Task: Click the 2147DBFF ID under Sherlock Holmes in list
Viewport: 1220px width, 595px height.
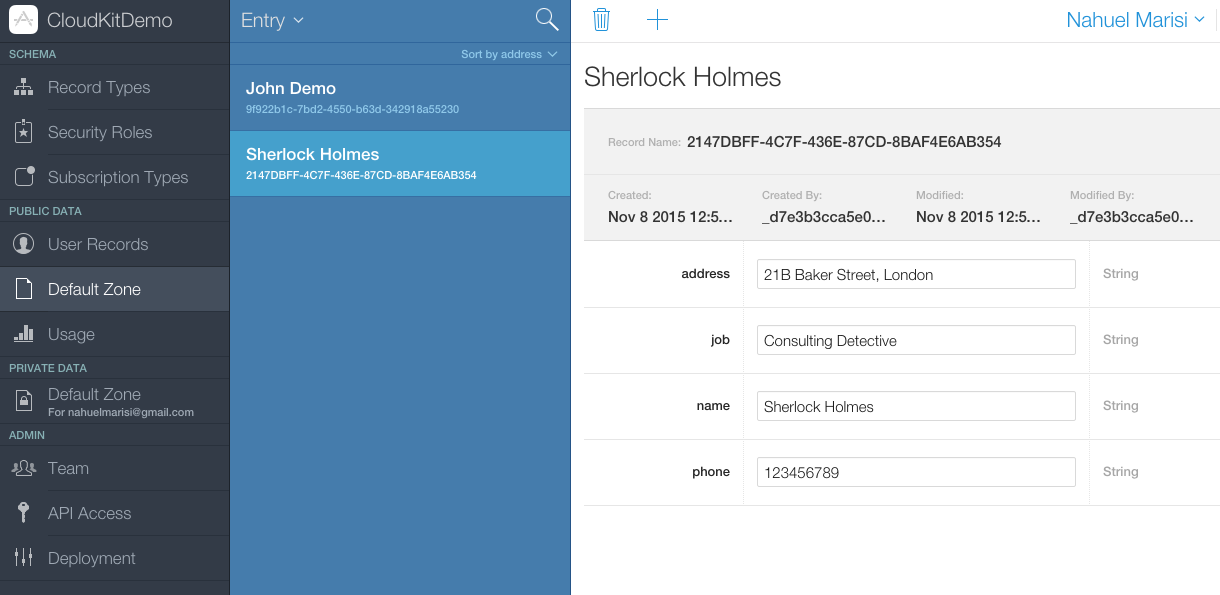Action: click(x=361, y=175)
